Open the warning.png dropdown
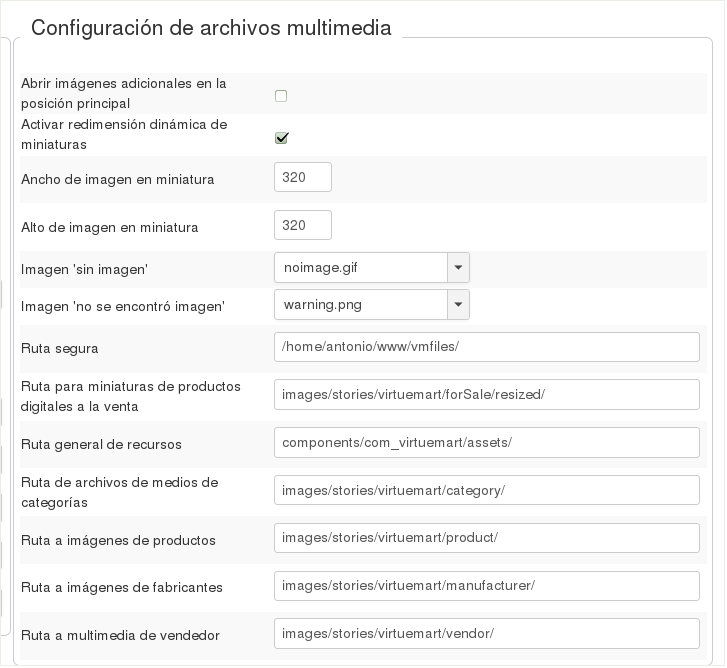 [x=372, y=305]
